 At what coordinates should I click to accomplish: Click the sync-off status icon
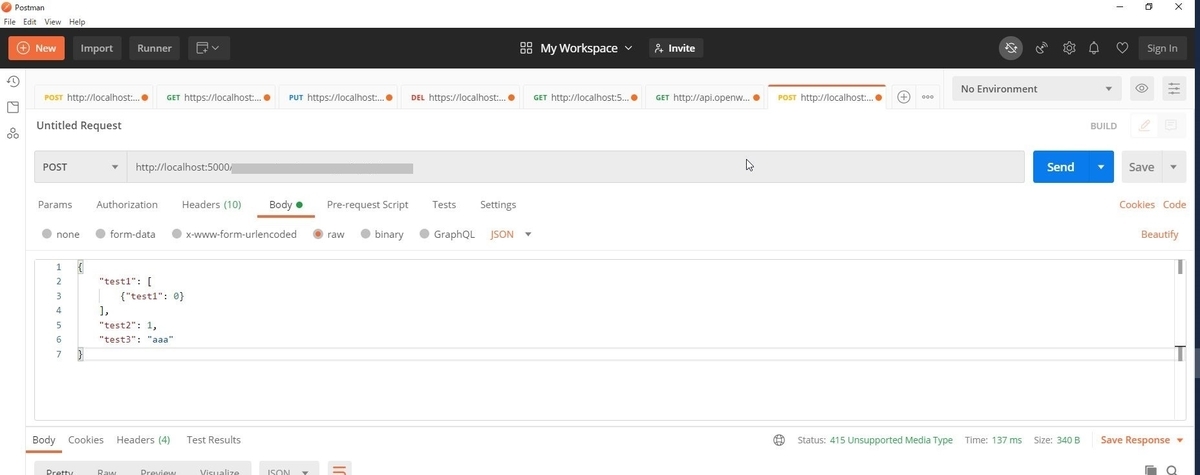[1011, 48]
